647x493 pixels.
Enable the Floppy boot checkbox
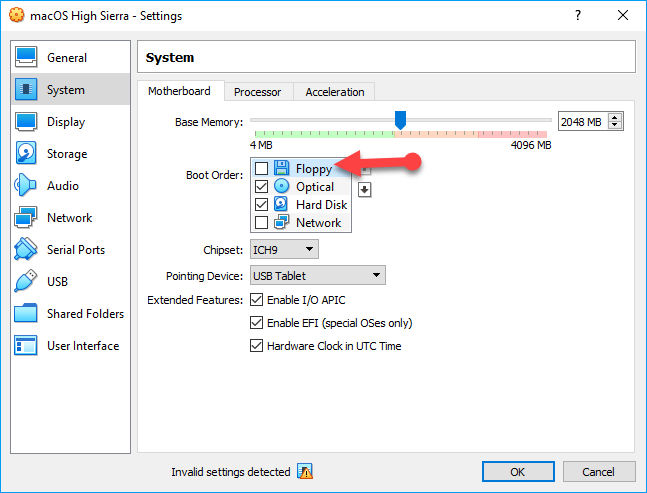point(262,169)
